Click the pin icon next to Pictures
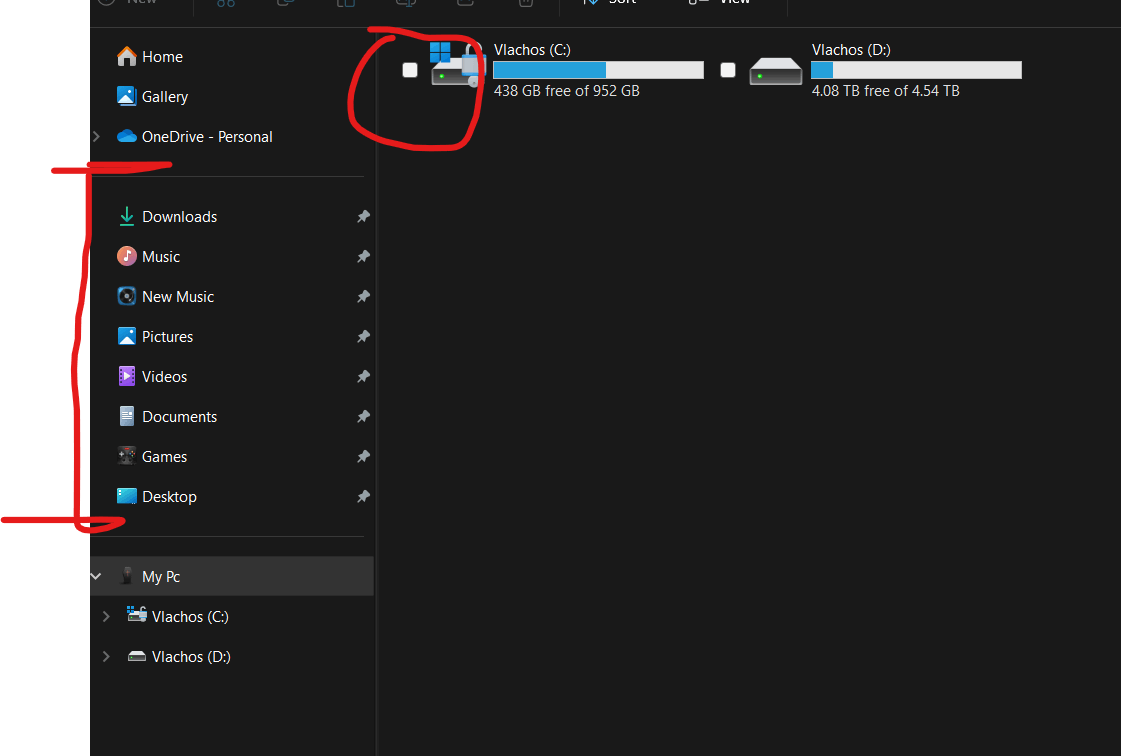 pyautogui.click(x=363, y=336)
